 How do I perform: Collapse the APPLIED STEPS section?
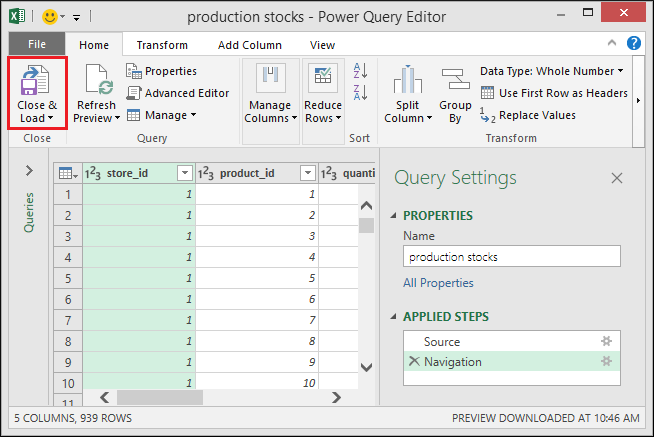393,316
